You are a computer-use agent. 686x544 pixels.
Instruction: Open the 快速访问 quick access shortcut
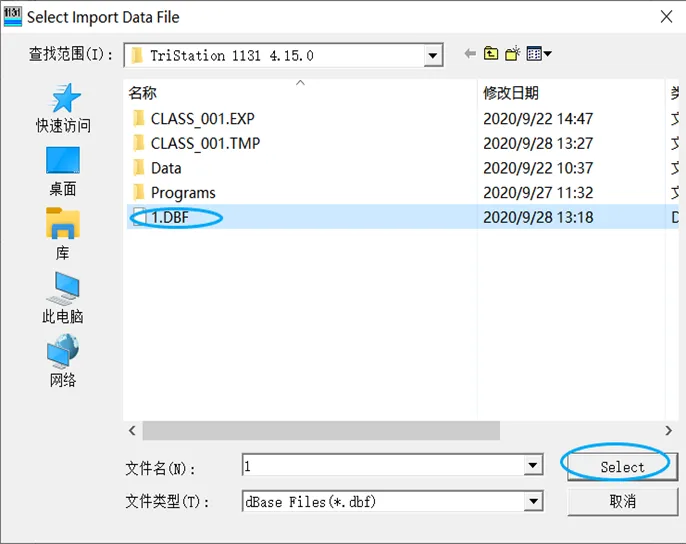point(63,108)
